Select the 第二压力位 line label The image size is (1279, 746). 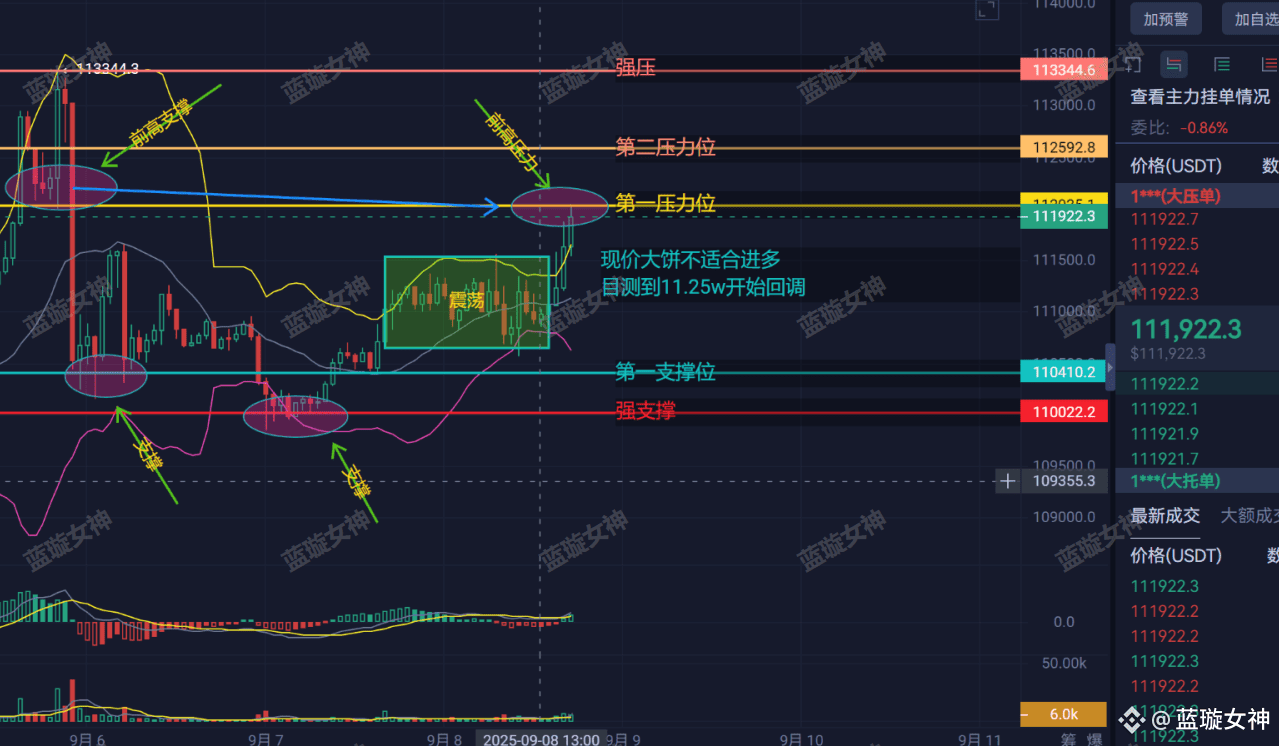(x=665, y=147)
